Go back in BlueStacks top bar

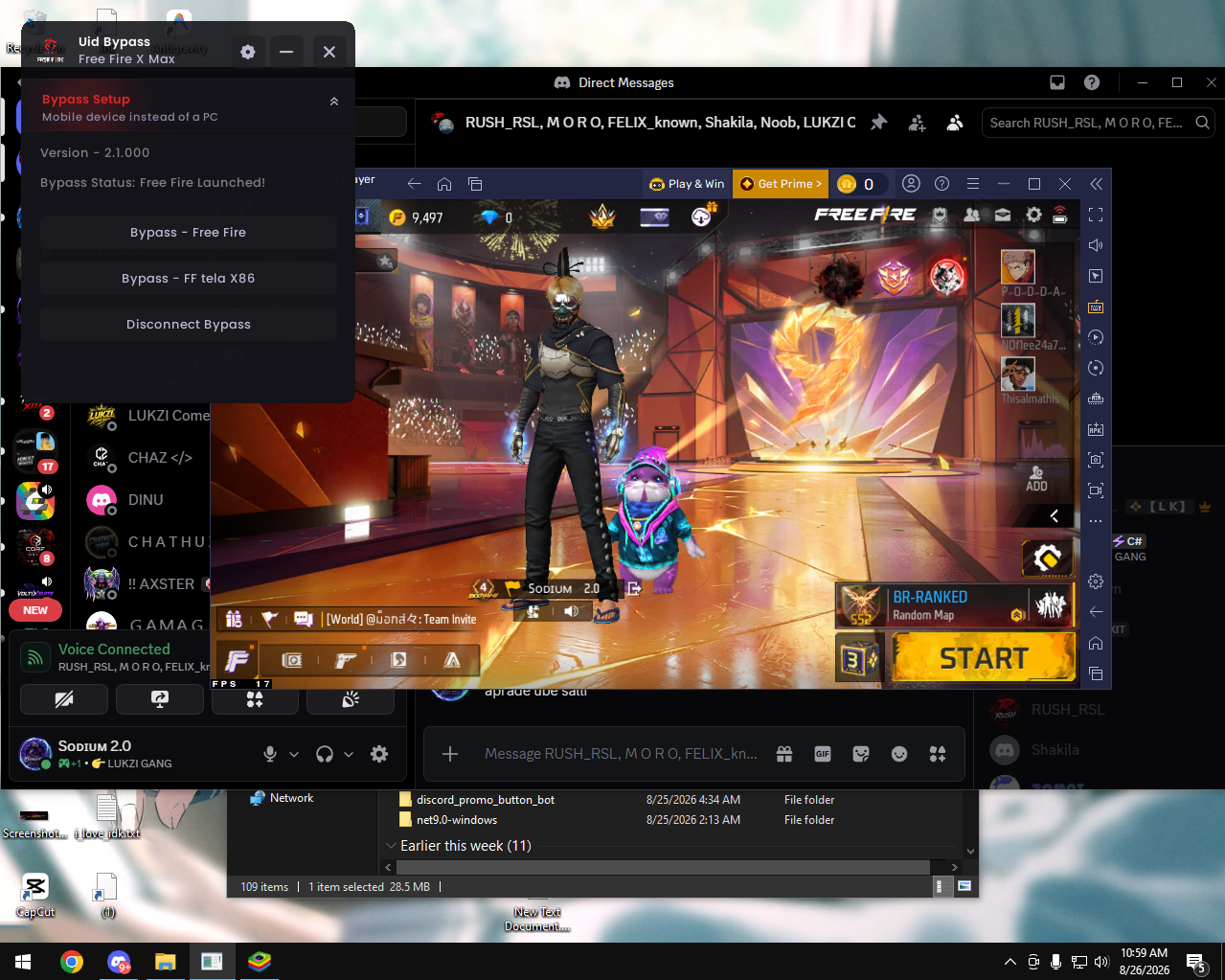point(414,184)
